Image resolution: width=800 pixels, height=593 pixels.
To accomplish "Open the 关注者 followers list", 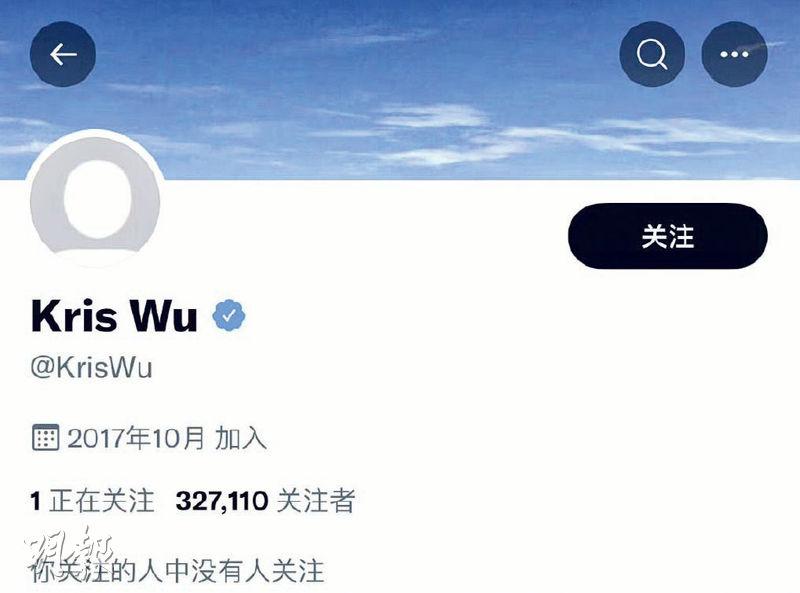I will pos(315,501).
